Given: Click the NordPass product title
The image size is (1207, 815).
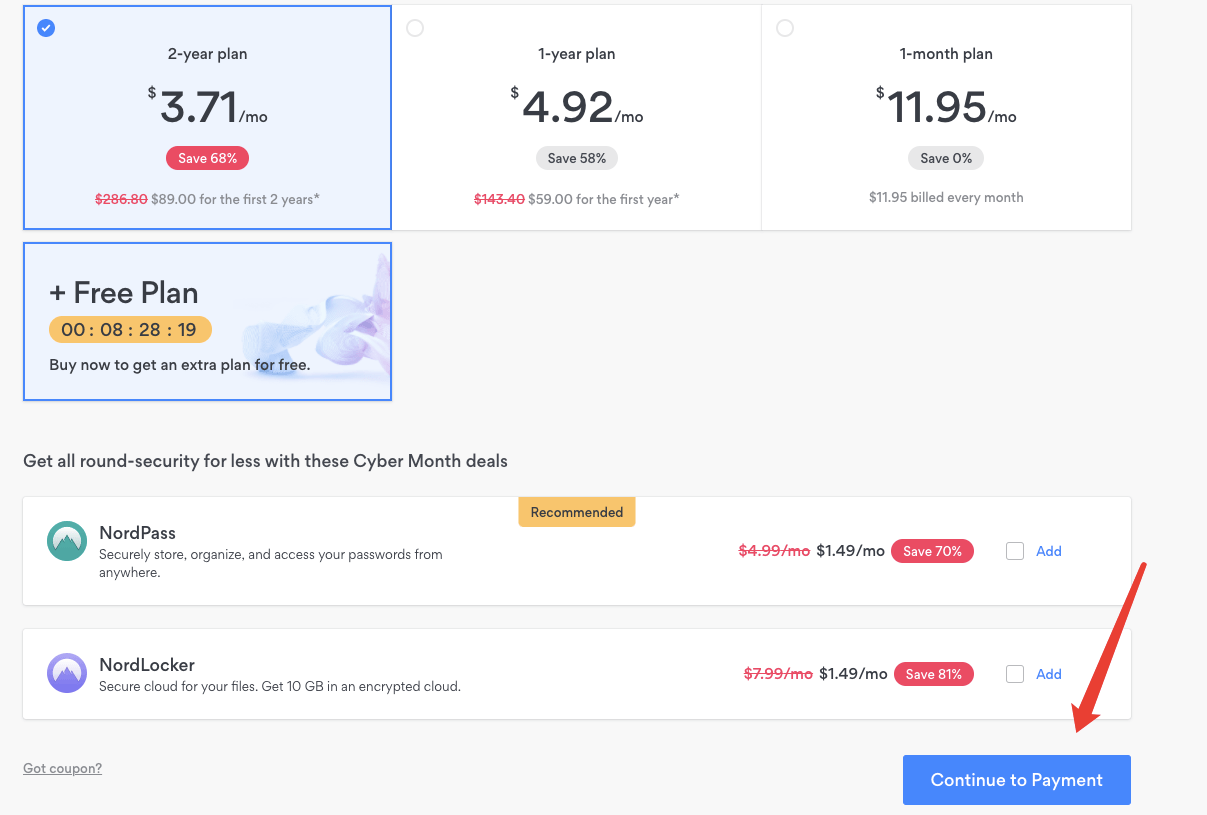Looking at the screenshot, I should (x=137, y=533).
